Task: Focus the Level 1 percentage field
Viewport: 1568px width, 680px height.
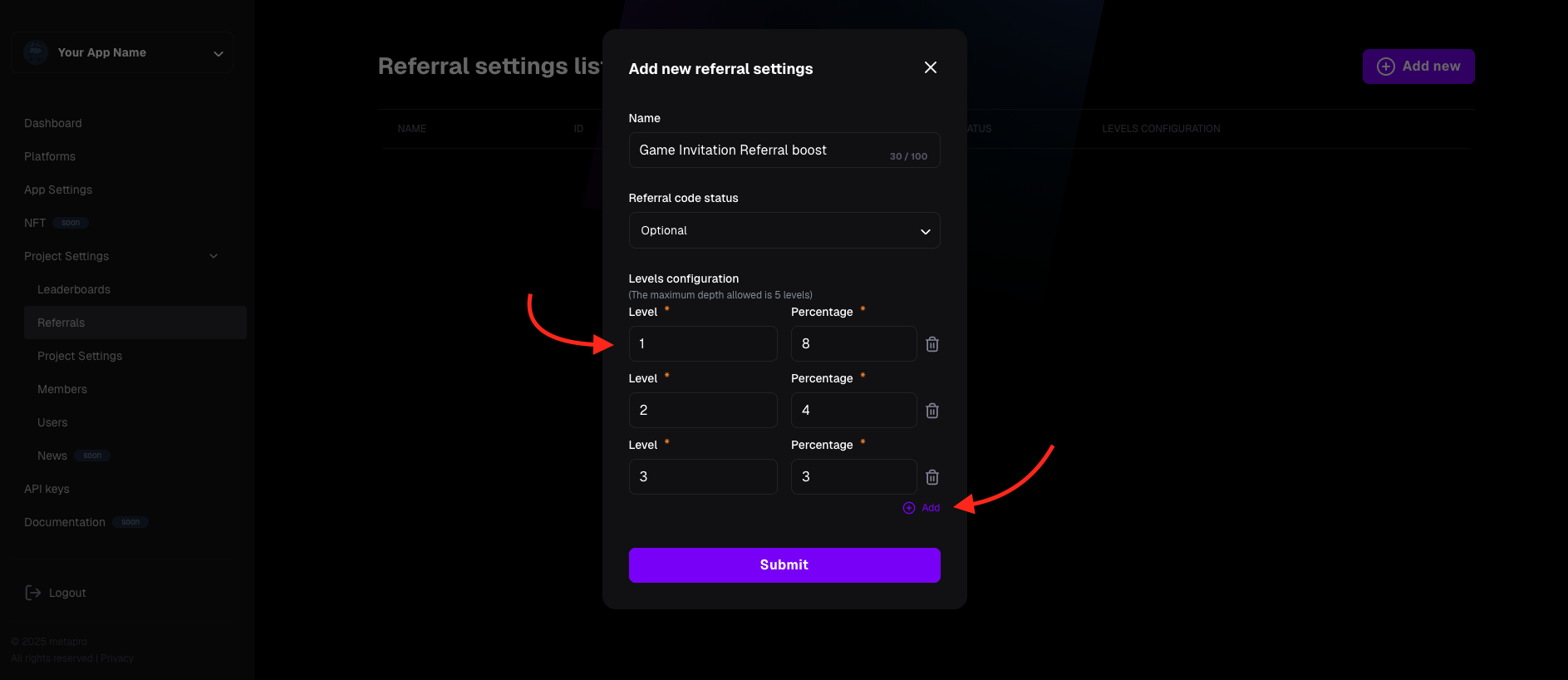Action: pyautogui.click(x=853, y=344)
